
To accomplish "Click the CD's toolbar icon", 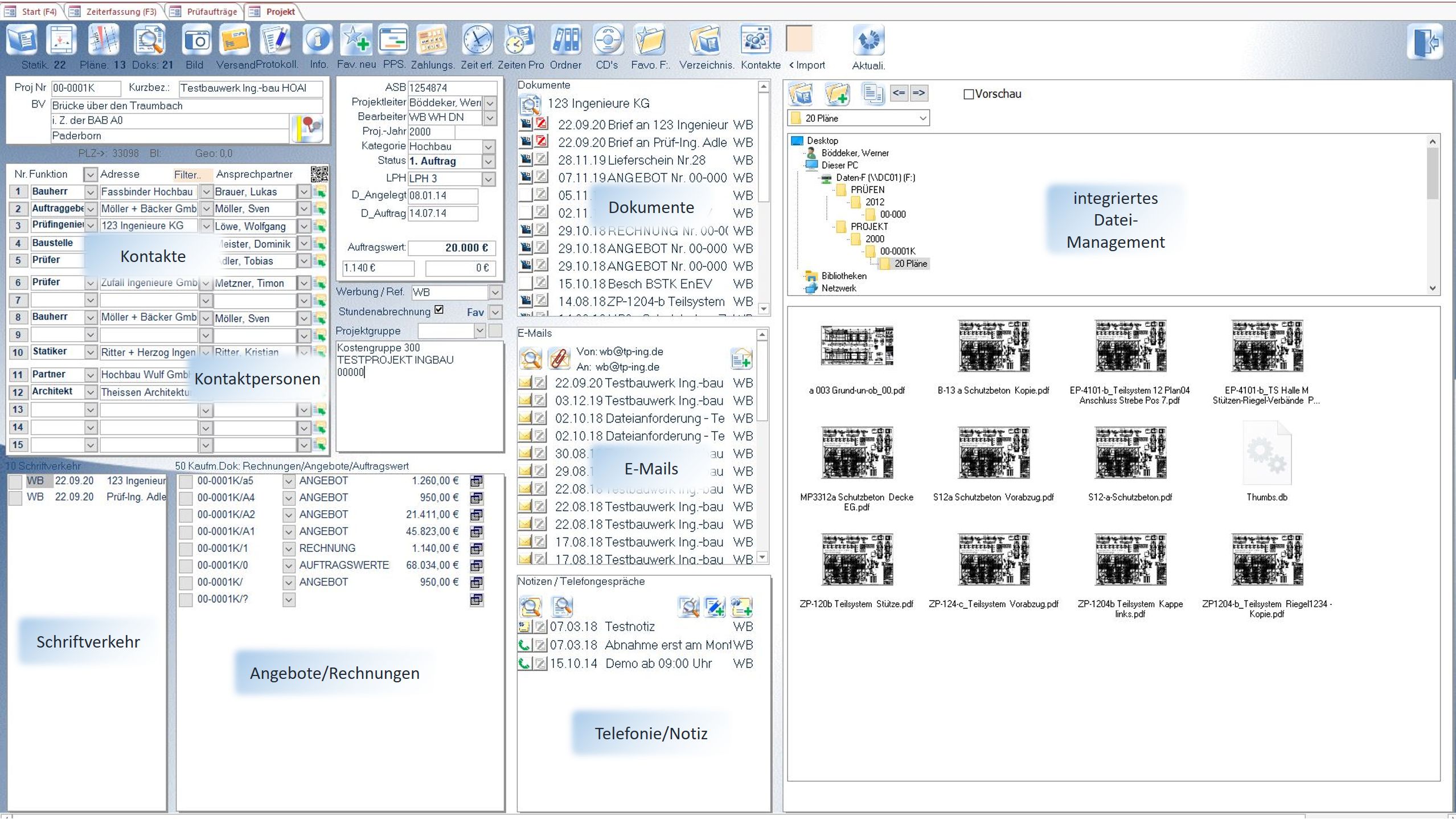I will [x=607, y=41].
